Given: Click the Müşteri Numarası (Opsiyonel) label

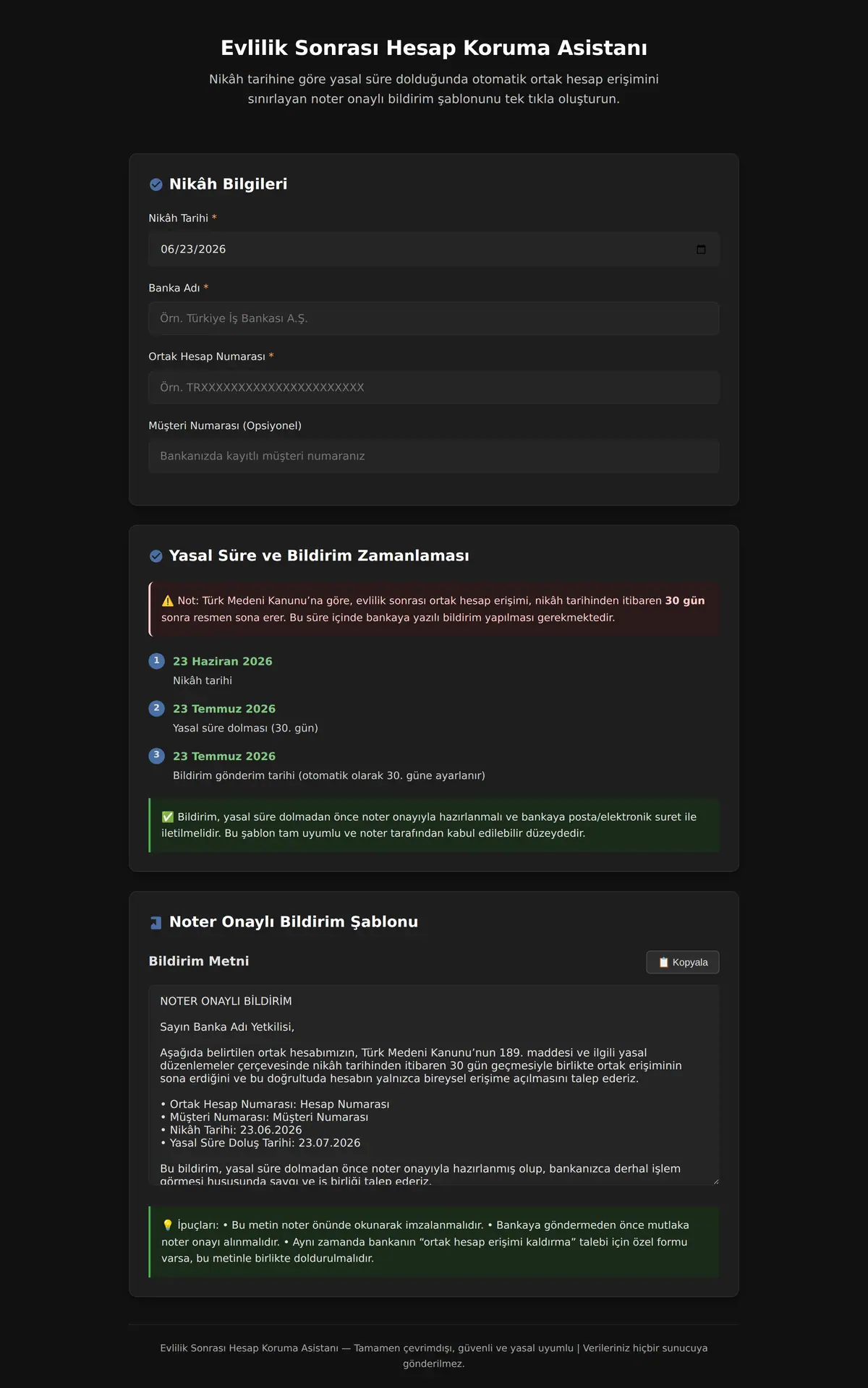Looking at the screenshot, I should coord(225,426).
